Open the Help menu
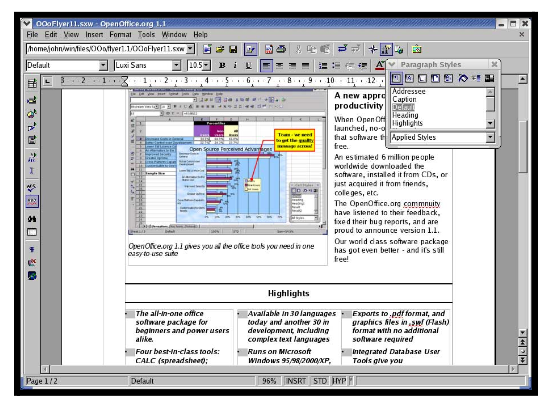Image resolution: width=548 pixels, height=403 pixels. click(200, 35)
